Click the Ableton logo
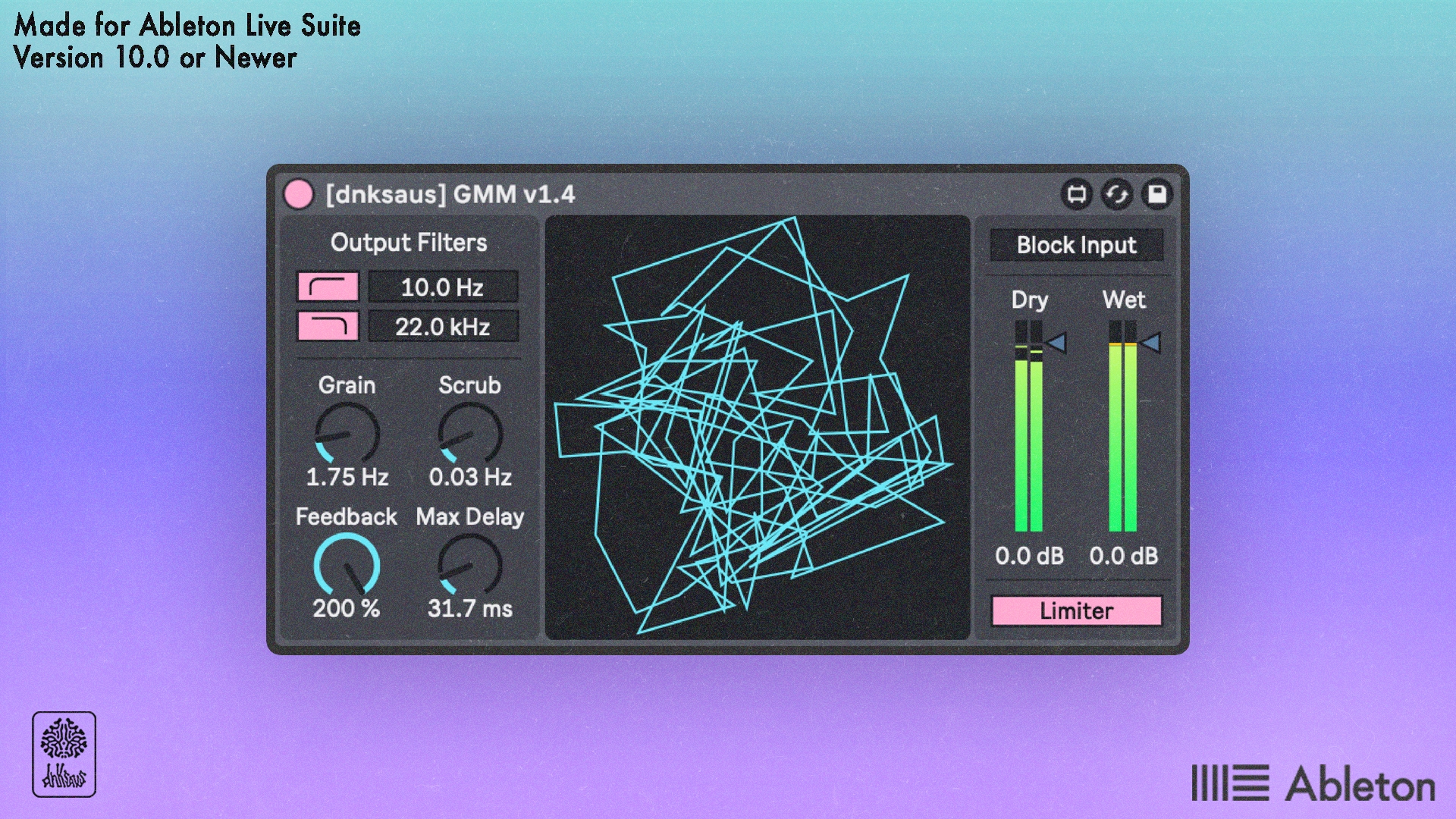The image size is (1456, 819). (x=1313, y=783)
